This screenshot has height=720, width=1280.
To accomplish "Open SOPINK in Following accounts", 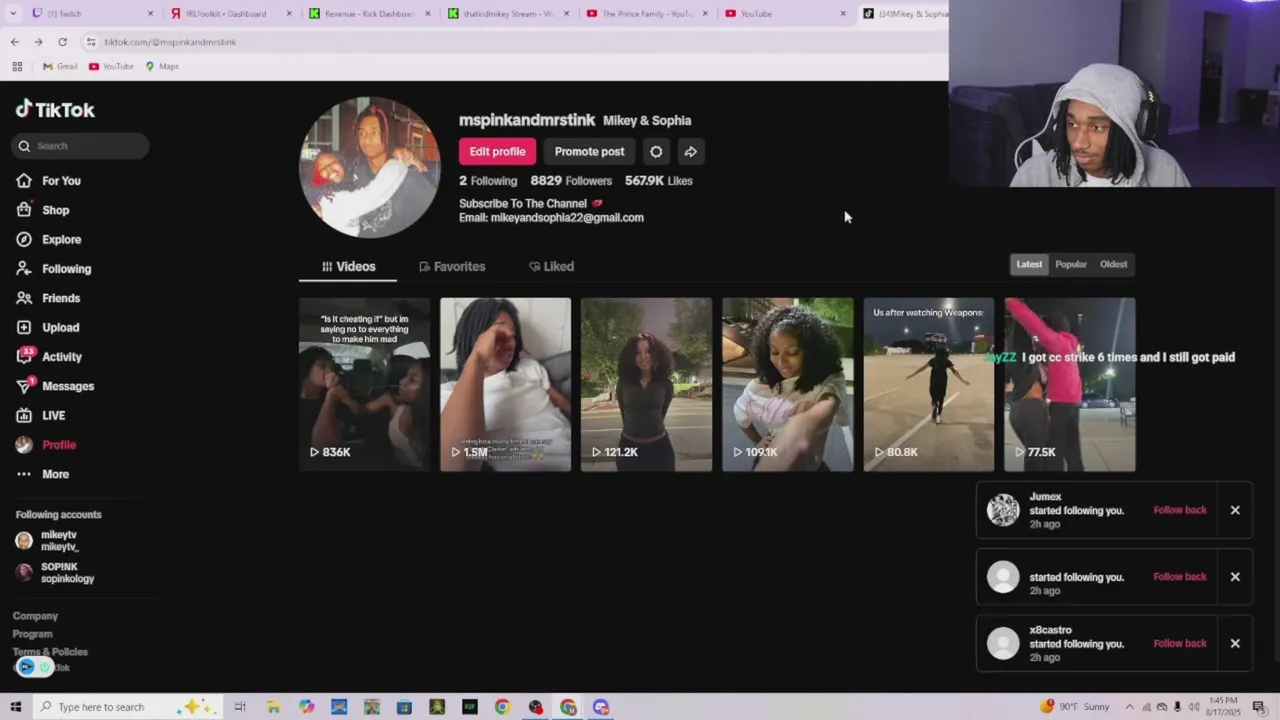I will (x=55, y=573).
